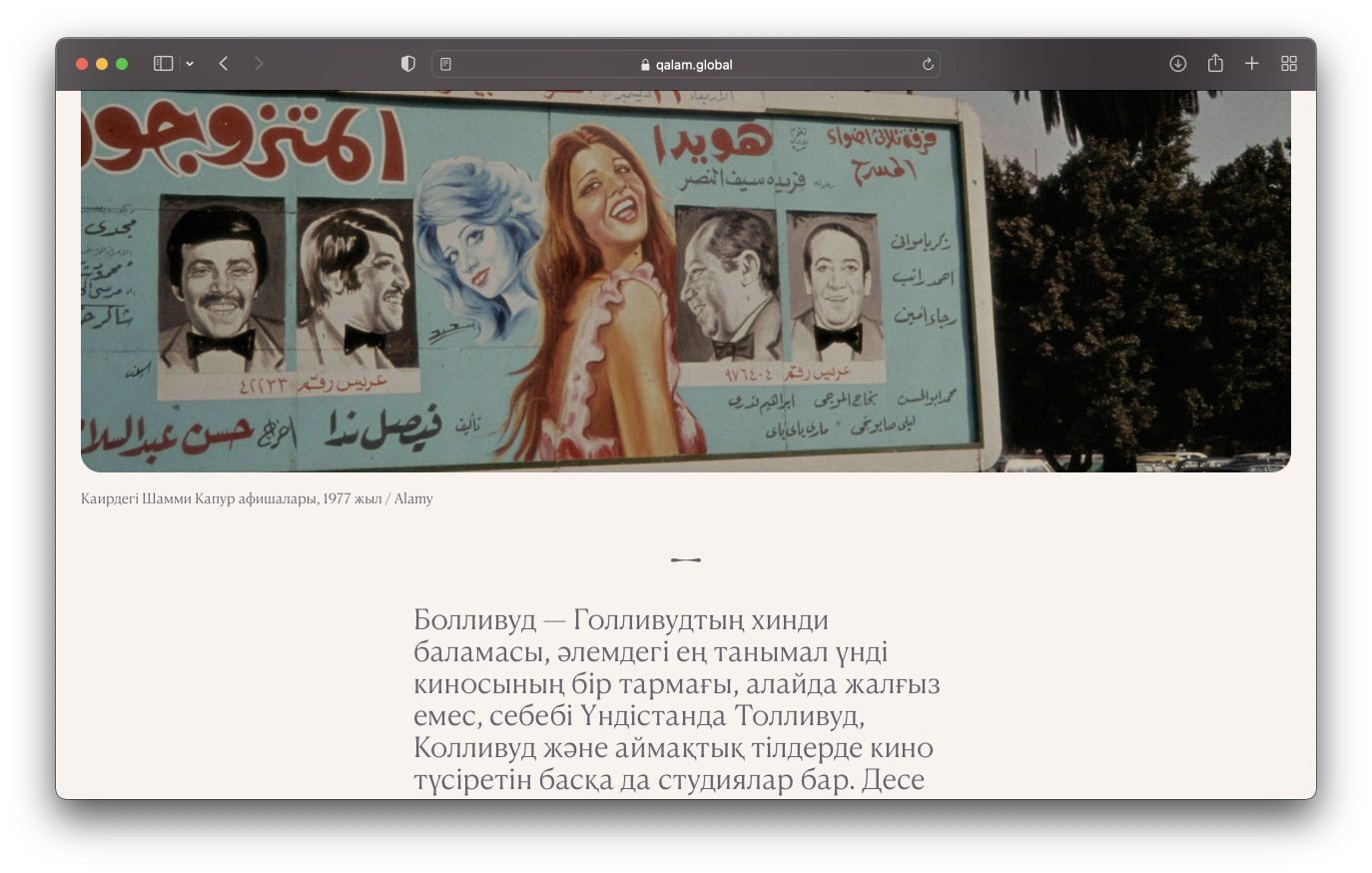
Task: Go back to the previous page
Action: click(x=224, y=64)
